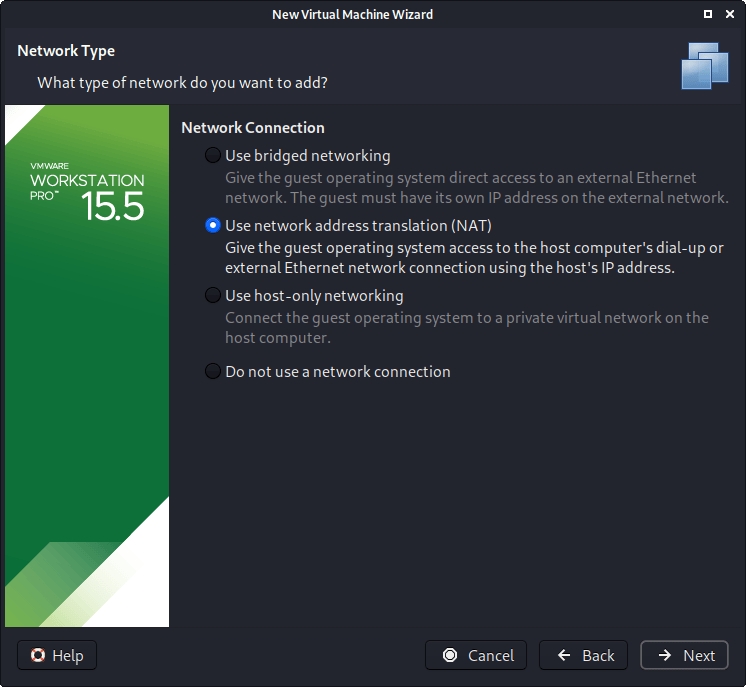
Task: Click the 'Use bridged networking' label text
Action: click(x=307, y=156)
